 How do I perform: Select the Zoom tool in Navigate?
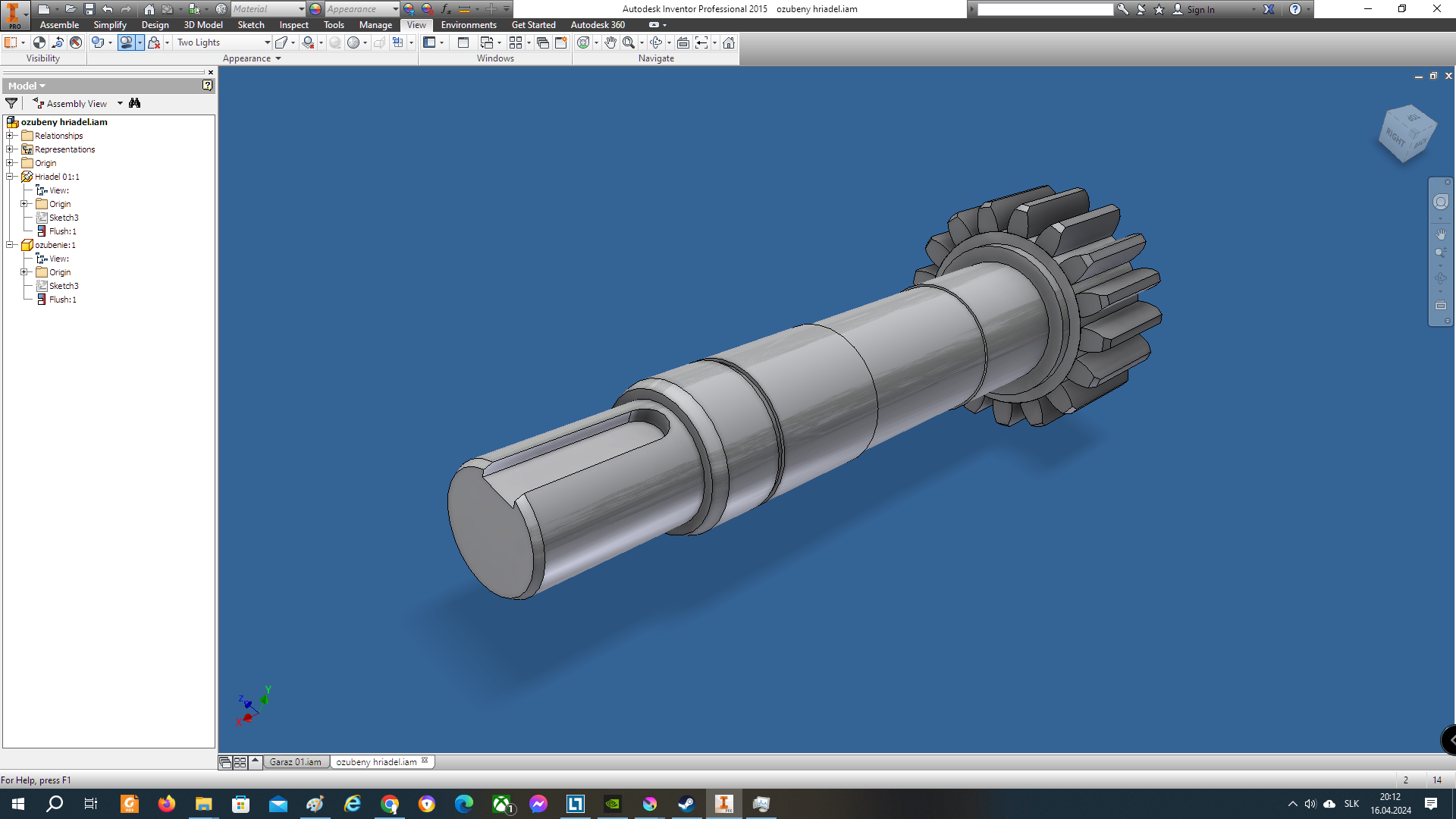tap(629, 42)
